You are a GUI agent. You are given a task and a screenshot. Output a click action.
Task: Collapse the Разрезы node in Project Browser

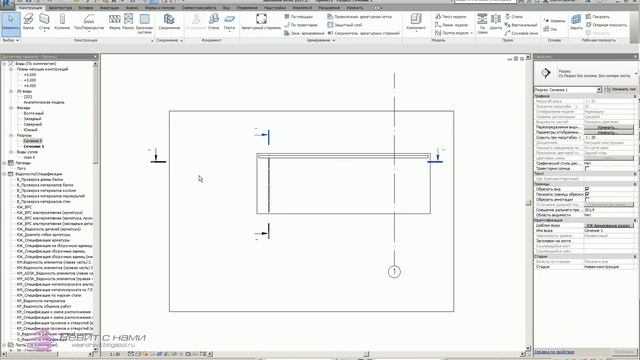(x=11, y=135)
